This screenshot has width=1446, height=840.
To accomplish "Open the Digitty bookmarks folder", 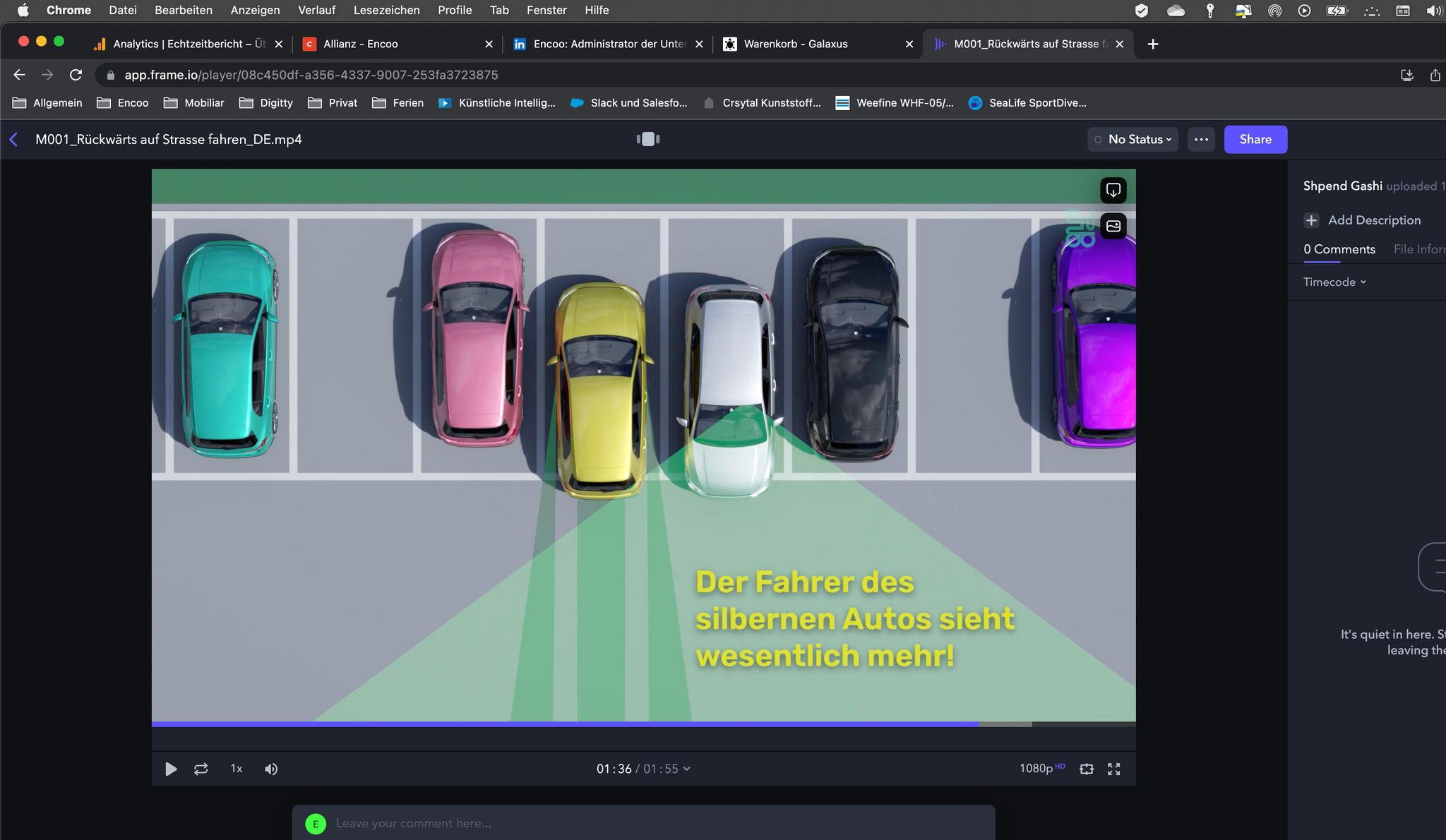I will 265,103.
